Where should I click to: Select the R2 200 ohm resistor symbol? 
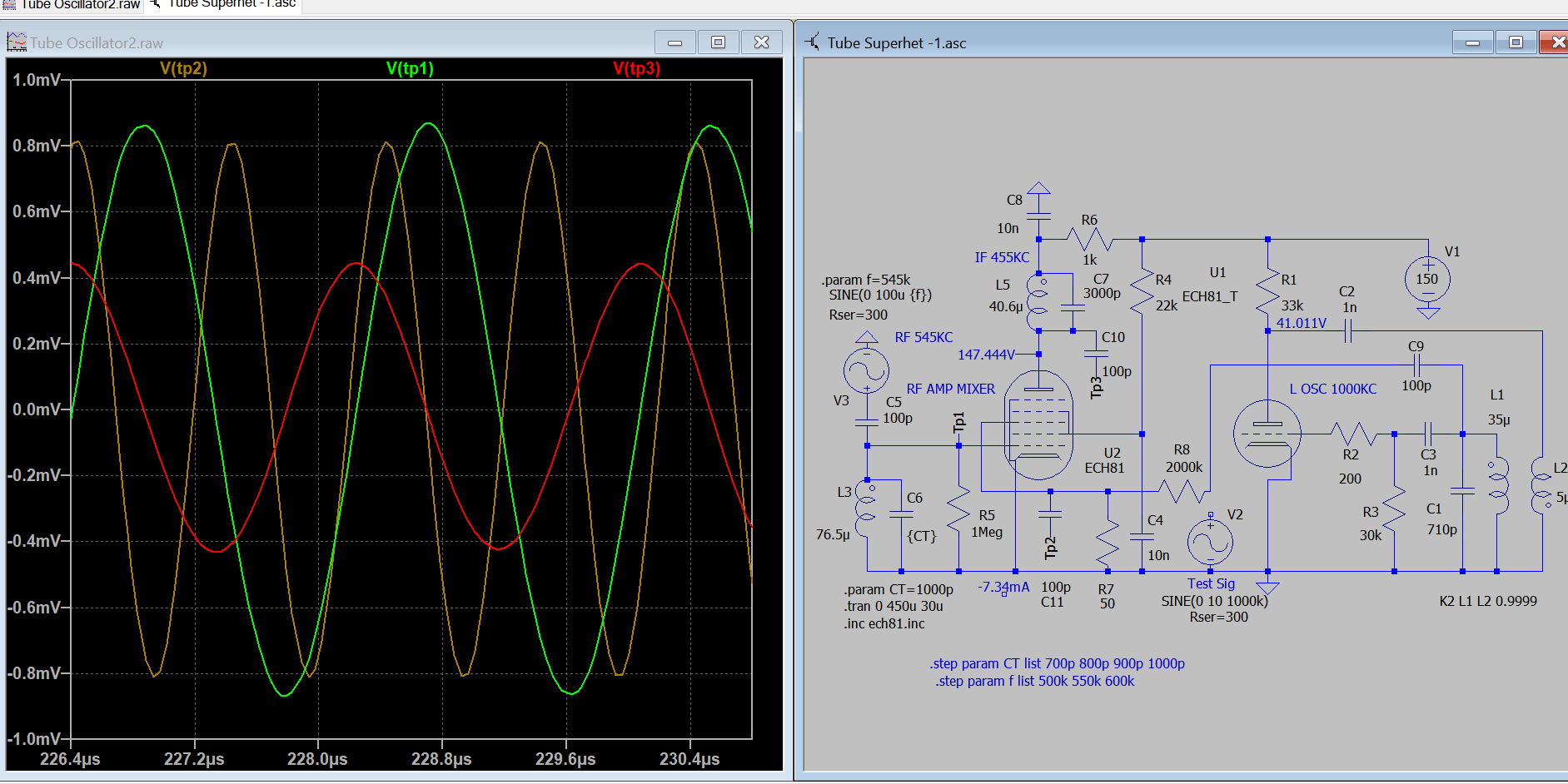(1352, 434)
